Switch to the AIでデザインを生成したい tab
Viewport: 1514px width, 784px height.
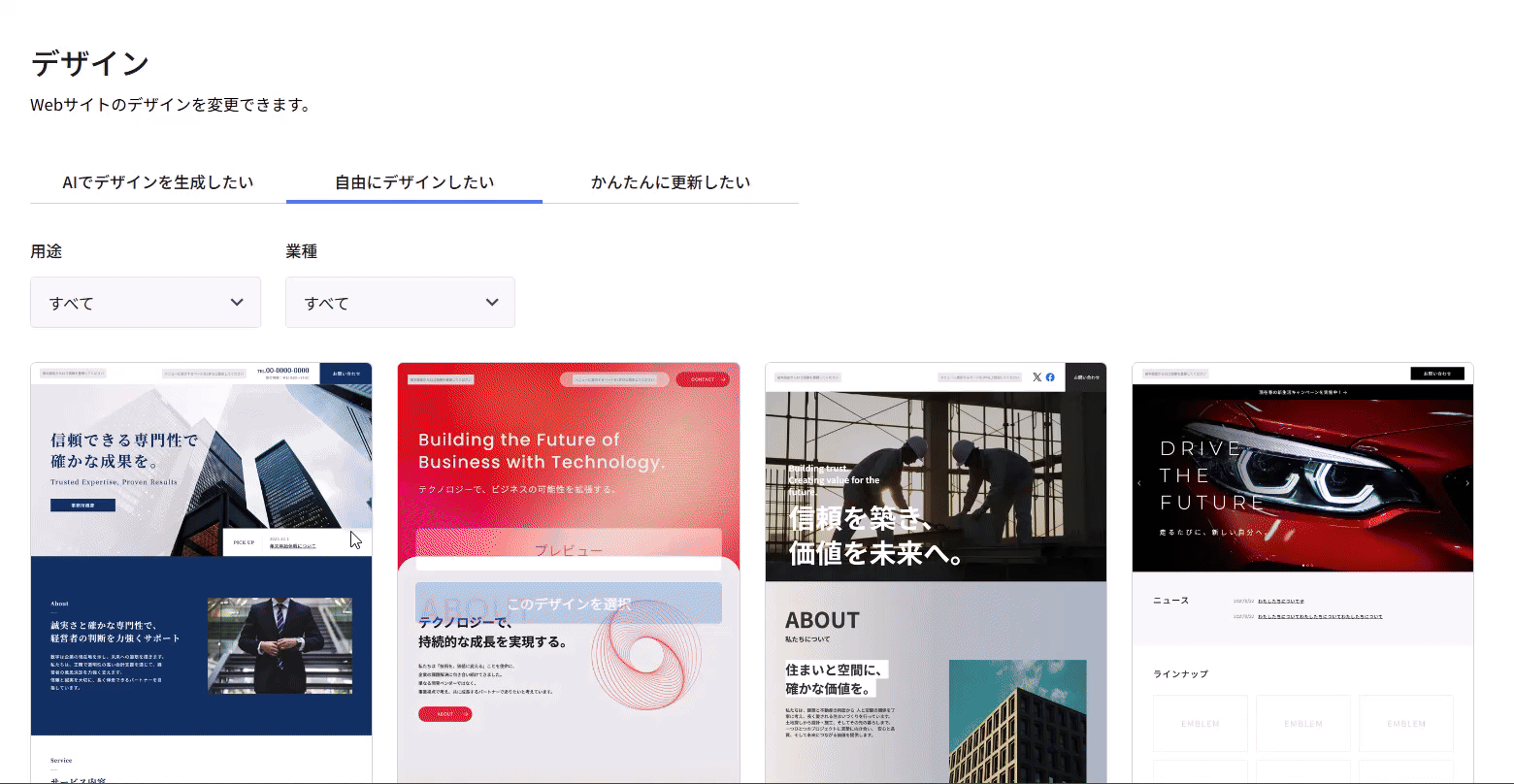pos(158,182)
